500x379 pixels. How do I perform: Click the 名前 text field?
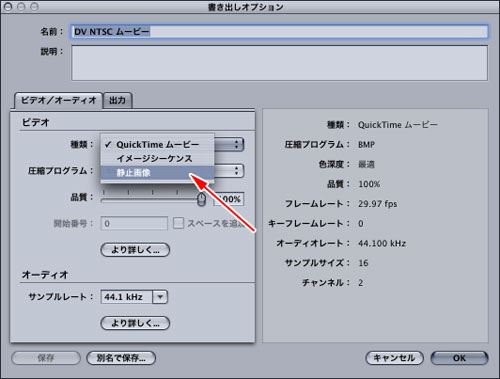click(280, 32)
